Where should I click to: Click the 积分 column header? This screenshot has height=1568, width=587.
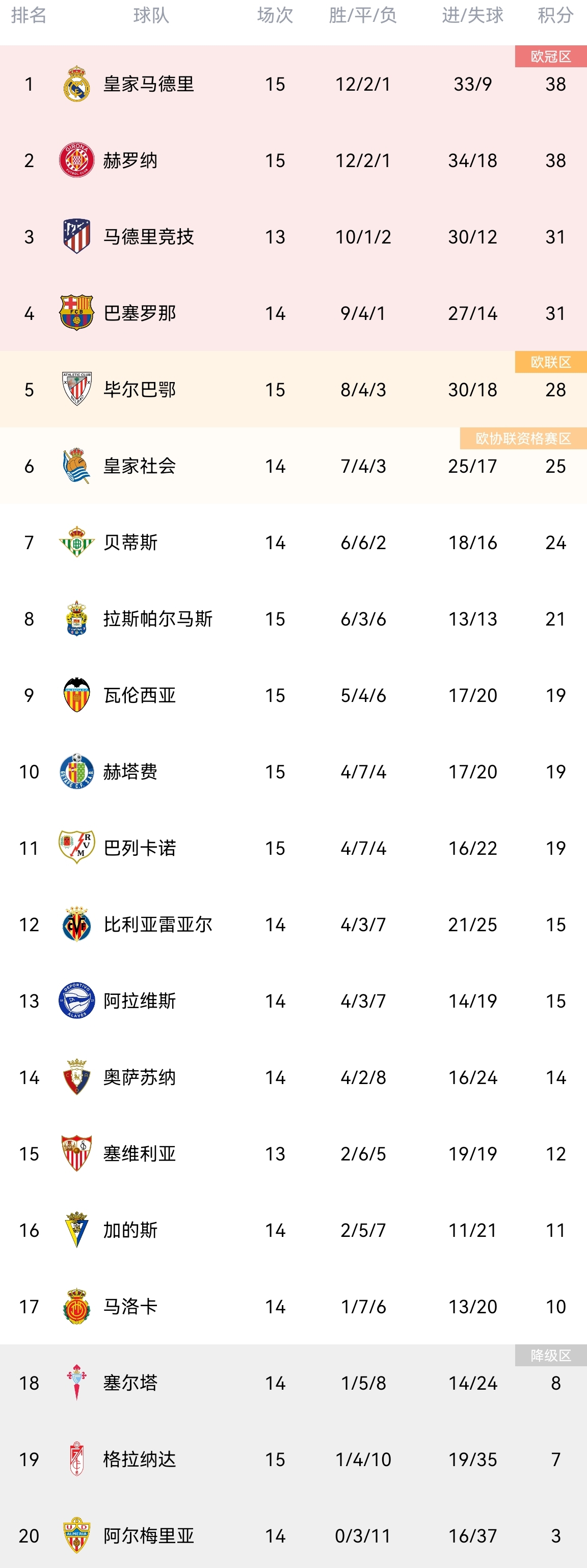coord(555,15)
